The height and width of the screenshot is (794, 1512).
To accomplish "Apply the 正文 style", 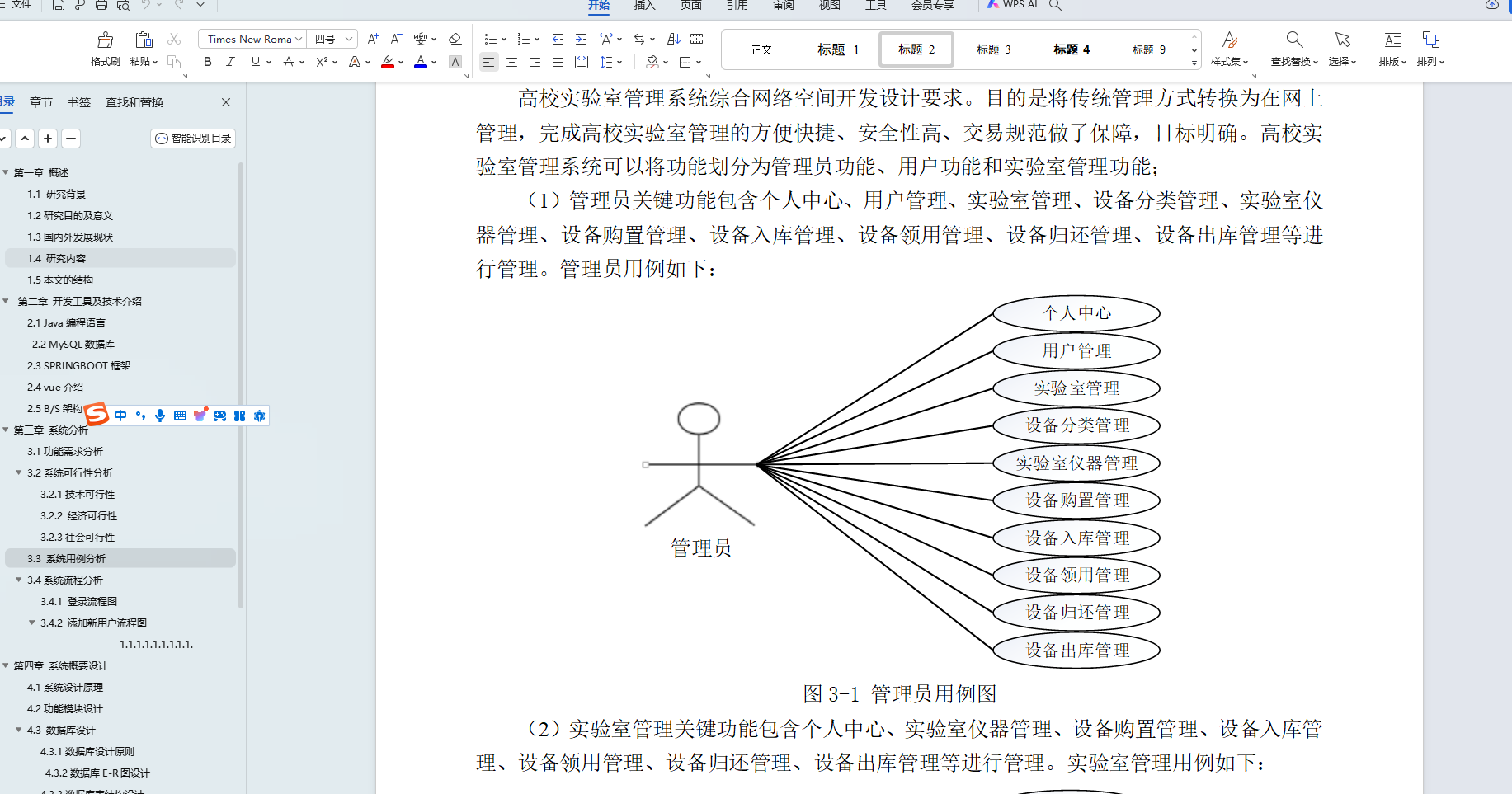I will 761,49.
